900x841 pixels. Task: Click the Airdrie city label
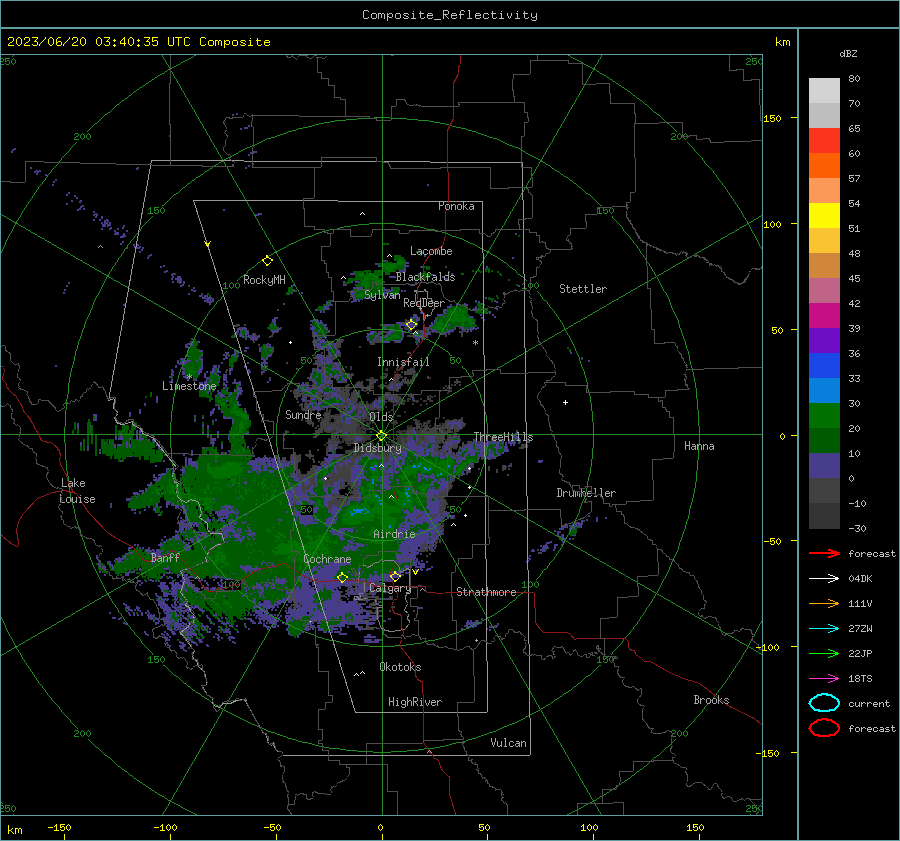click(394, 534)
